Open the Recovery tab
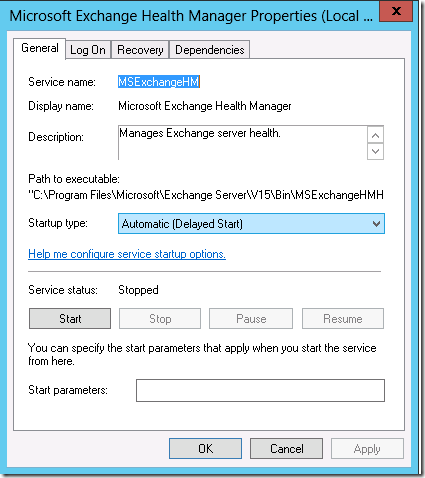 click(140, 50)
